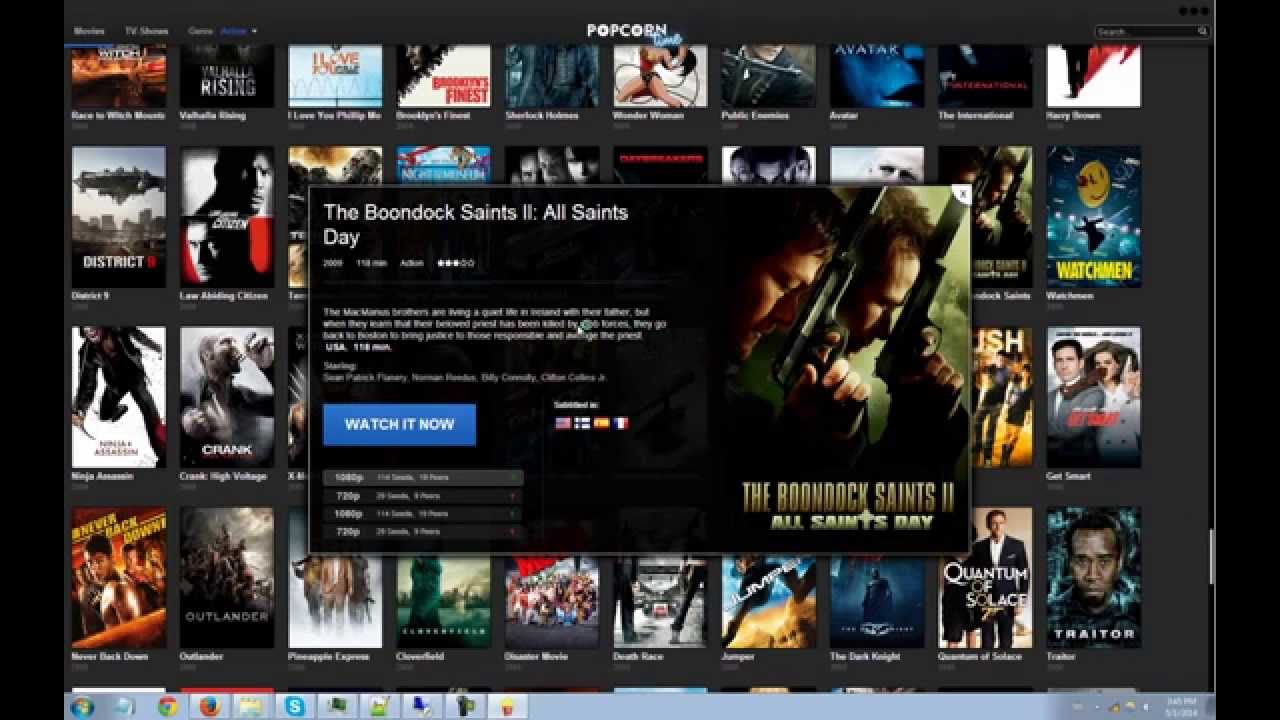Viewport: 1280px width, 720px height.
Task: Click the system clock in the tray
Action: (x=1181, y=707)
